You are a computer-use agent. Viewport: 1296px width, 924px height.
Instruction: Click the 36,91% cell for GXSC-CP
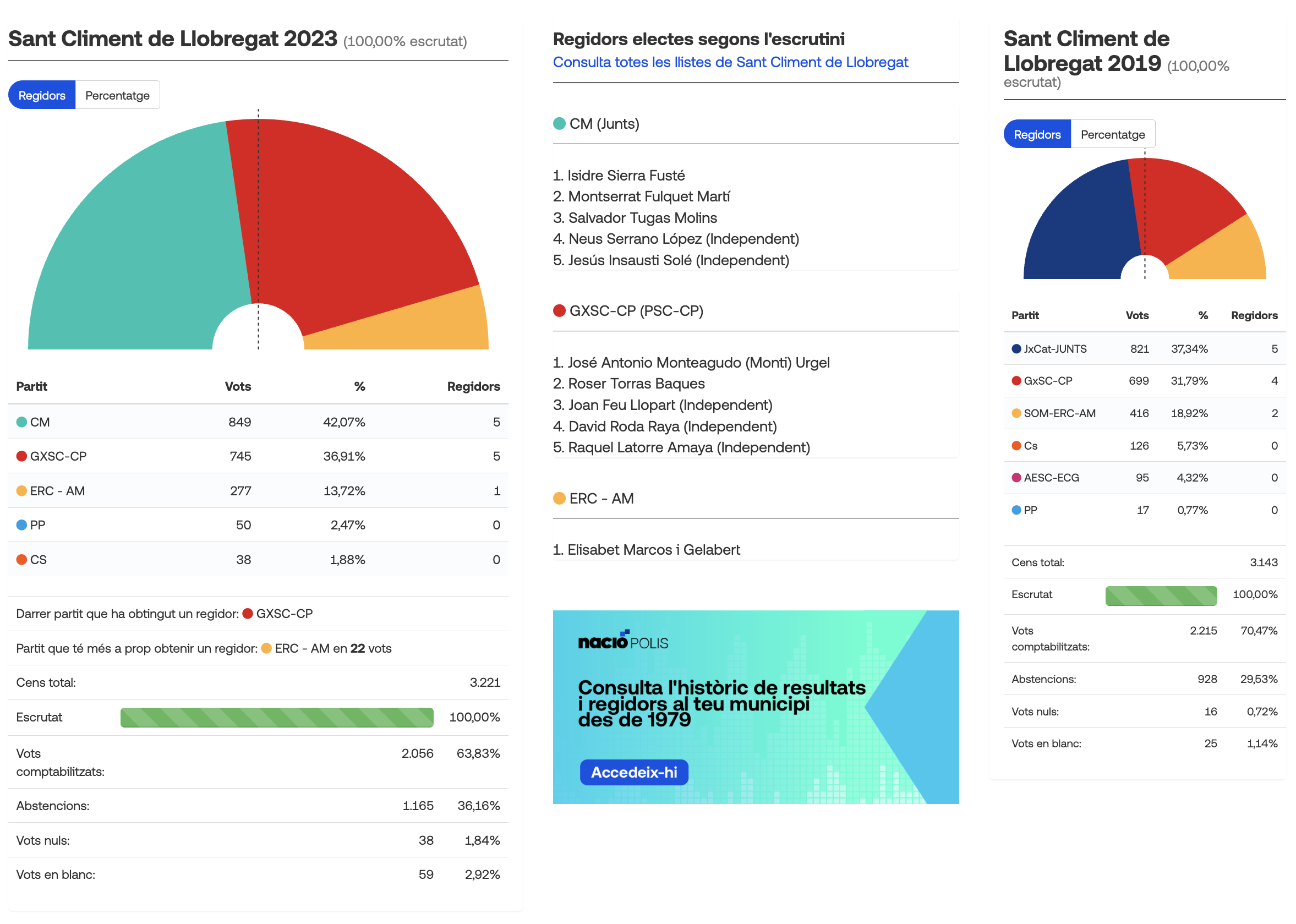343,456
